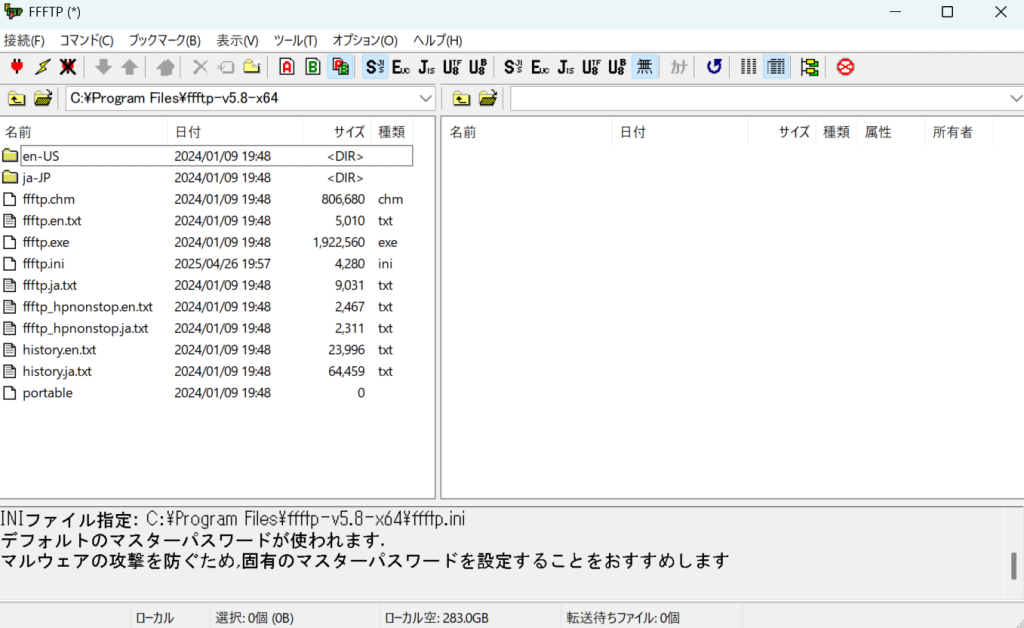Open the change folder icon in remote pane
This screenshot has width=1024, height=628.
click(x=488, y=98)
